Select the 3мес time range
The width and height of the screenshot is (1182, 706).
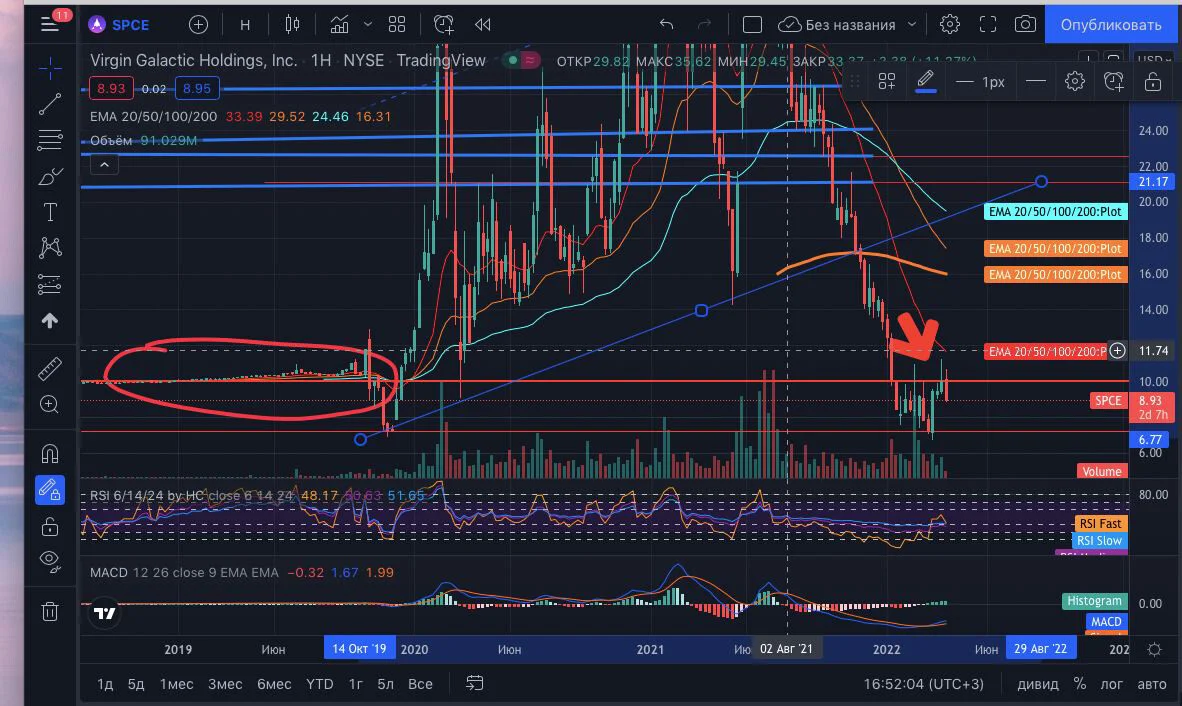[x=225, y=684]
